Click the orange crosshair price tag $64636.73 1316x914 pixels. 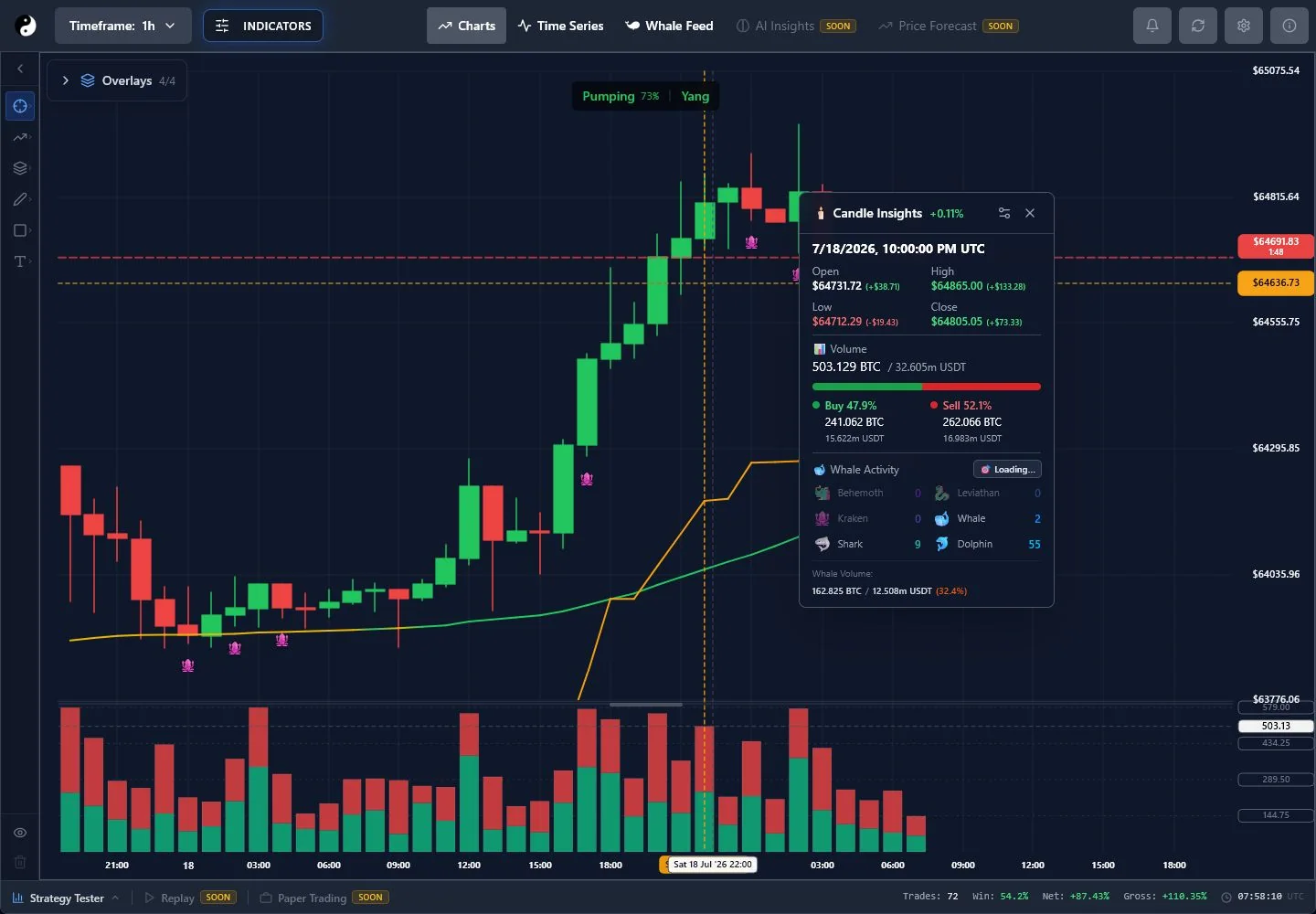pyautogui.click(x=1276, y=282)
